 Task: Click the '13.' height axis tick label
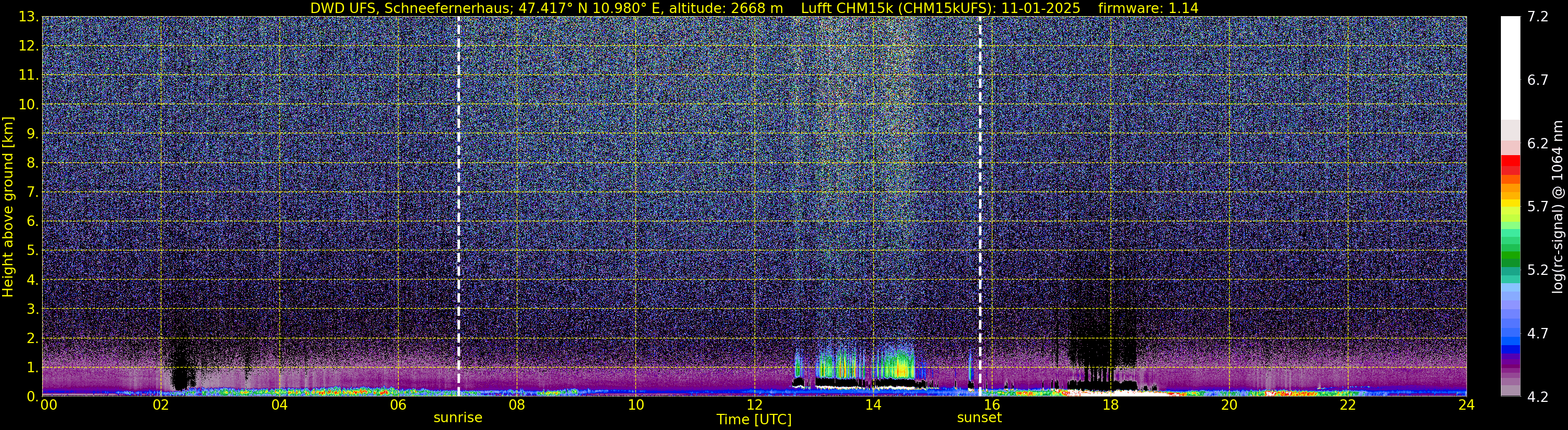[29, 17]
